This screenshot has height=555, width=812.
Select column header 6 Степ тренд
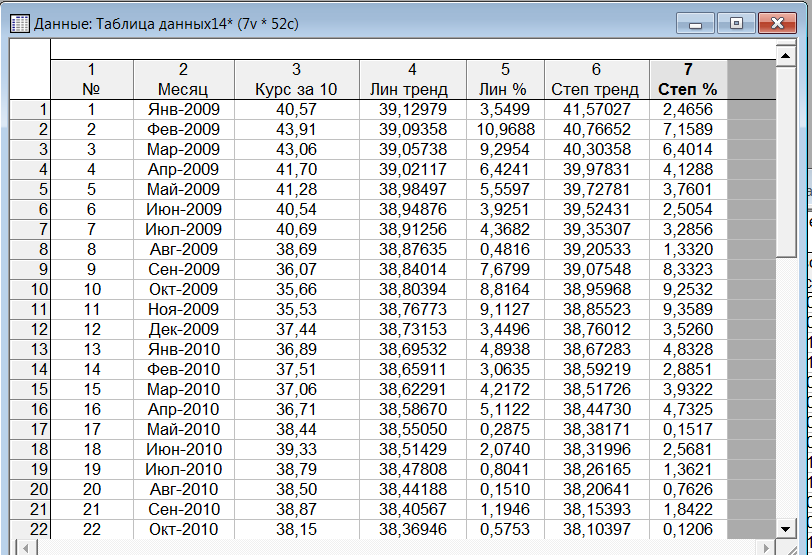pos(597,79)
